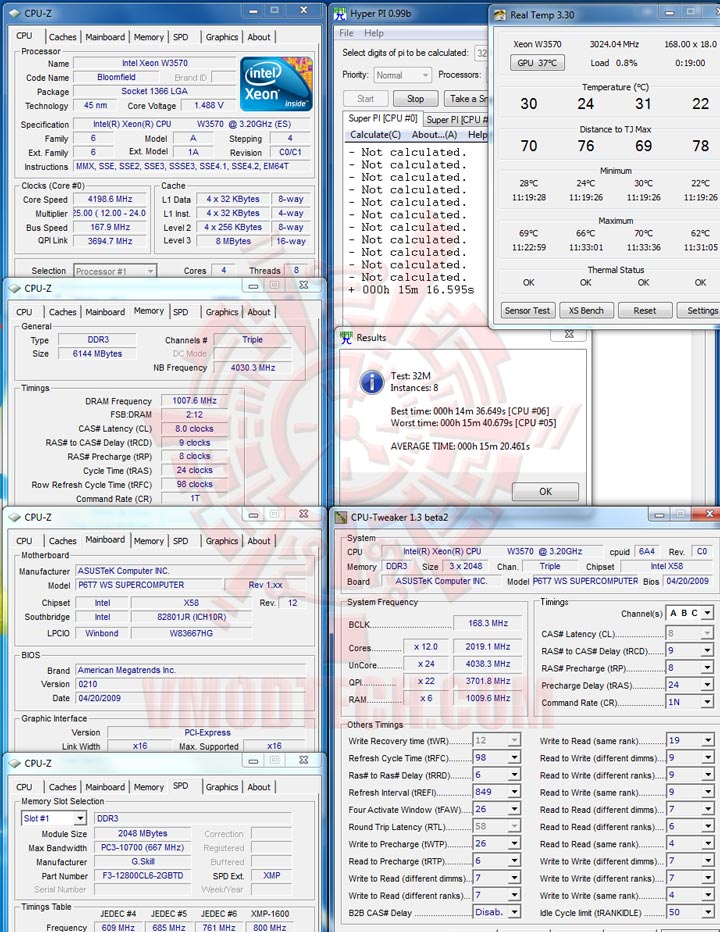Screen dimensions: 720x932
Task: Click the XS Bench button
Action: tap(586, 310)
